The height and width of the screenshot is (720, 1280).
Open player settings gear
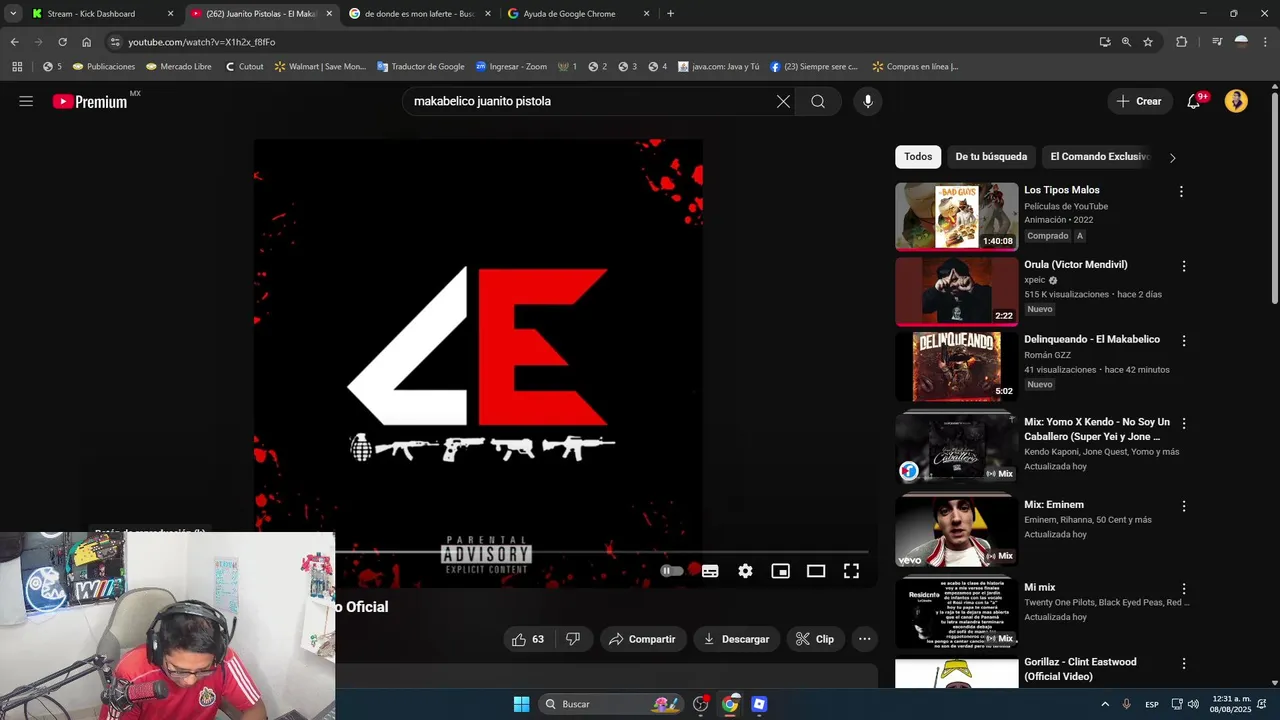pyautogui.click(x=745, y=571)
